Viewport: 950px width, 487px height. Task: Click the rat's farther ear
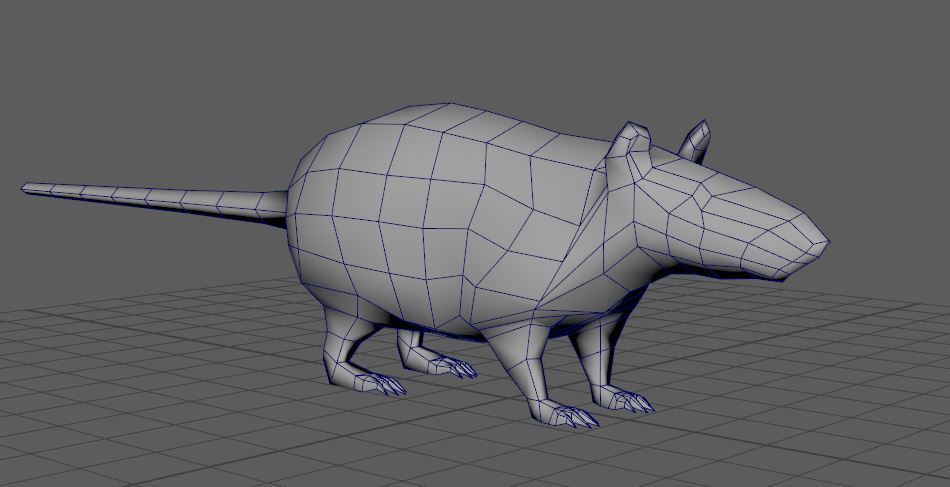[694, 142]
